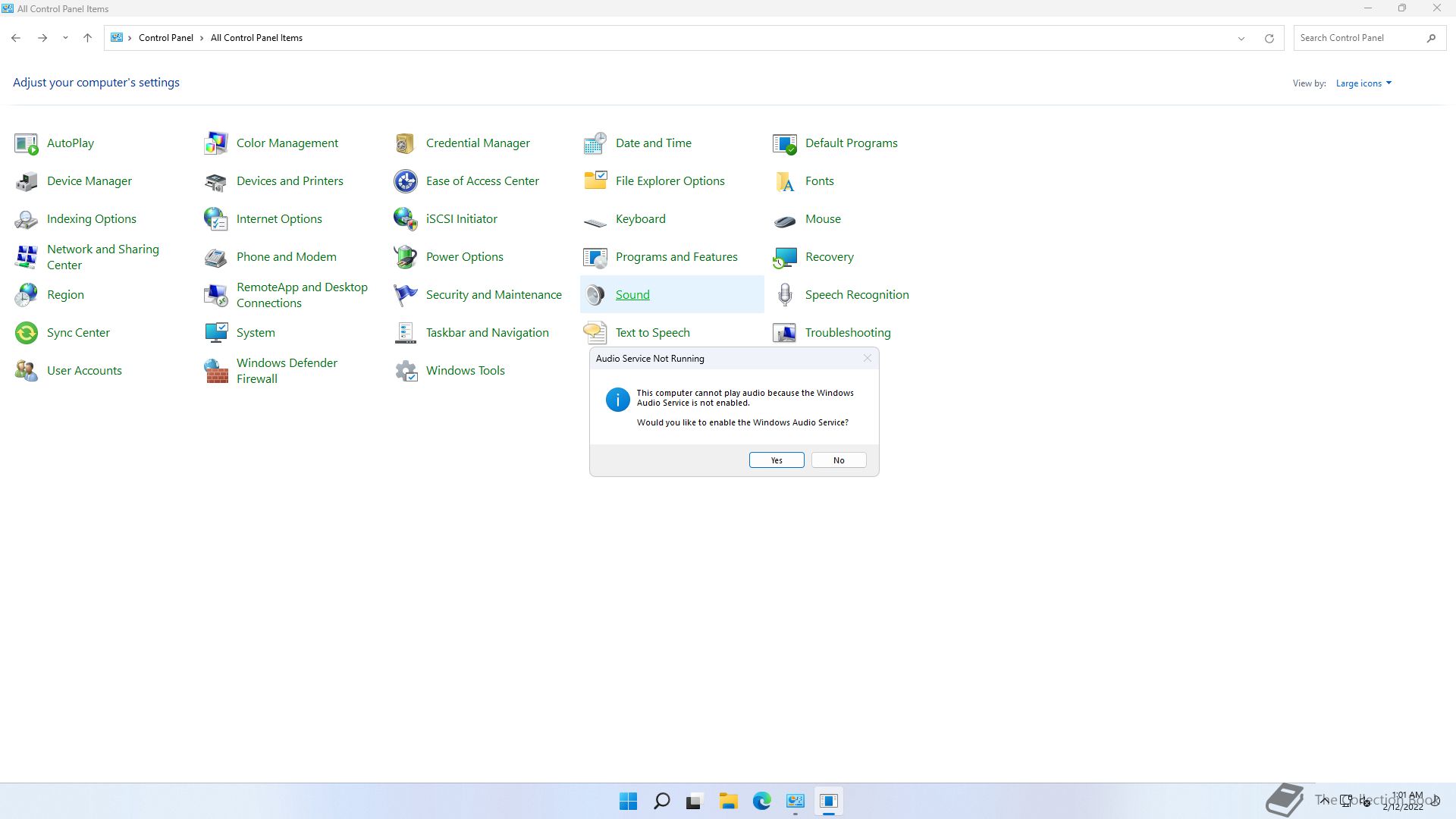Open the Sync Center link
This screenshot has height=819, width=1456.
tap(78, 333)
